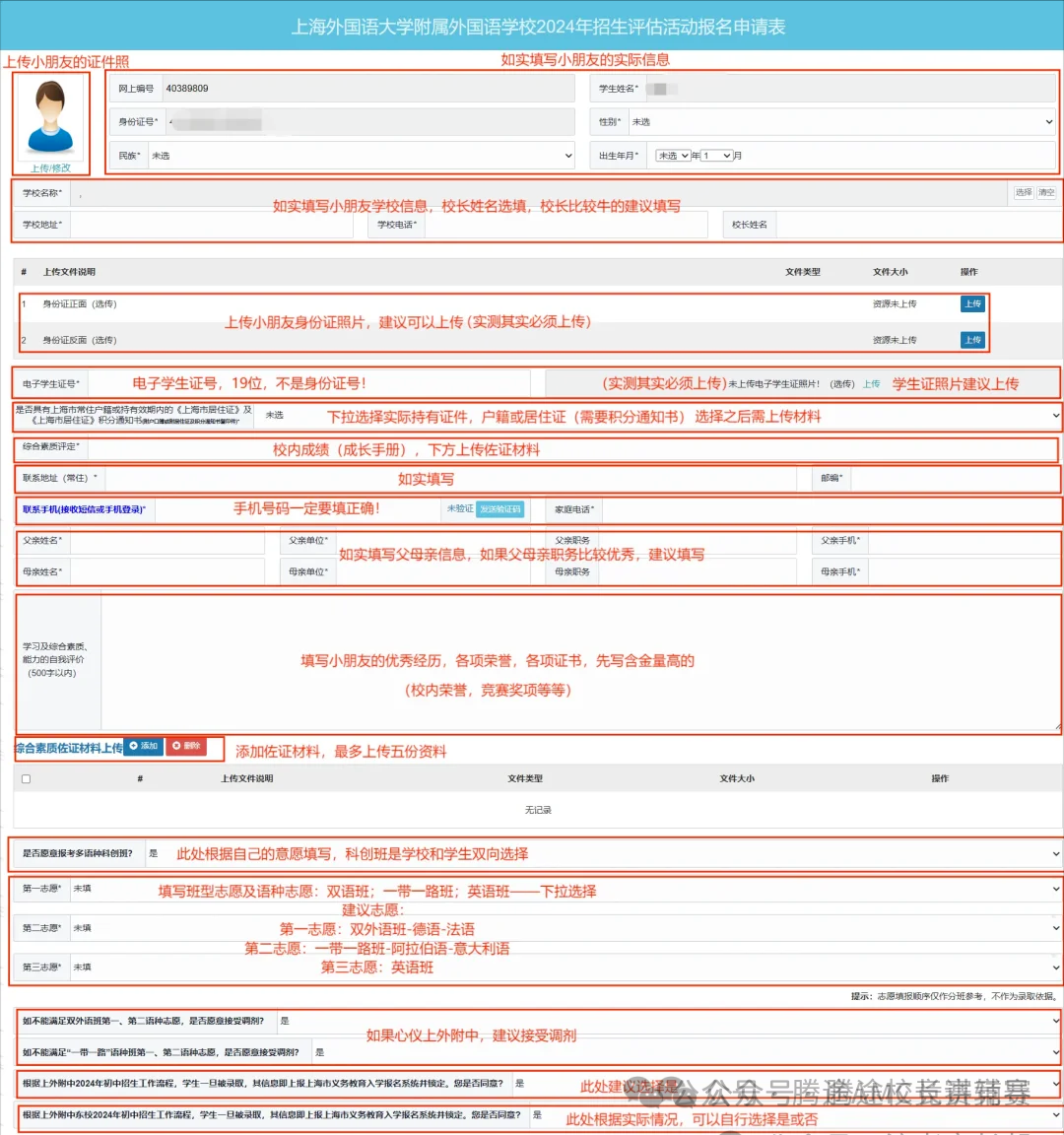Upload child's photo via 上传/修改 link
Screen dimensions: 1064x1135
point(50,167)
